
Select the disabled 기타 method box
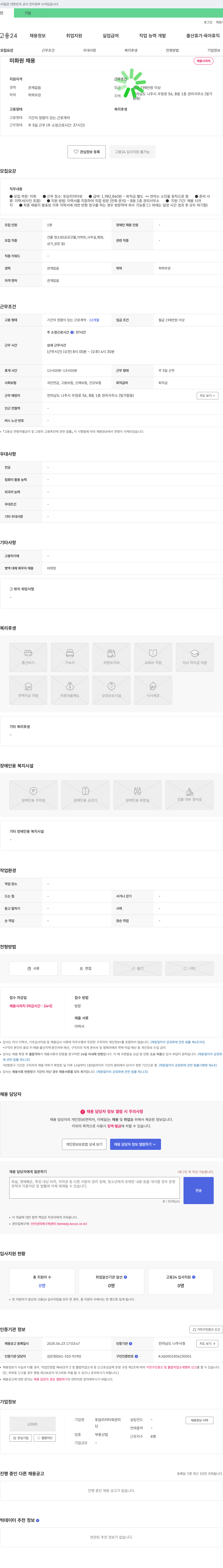[190, 968]
